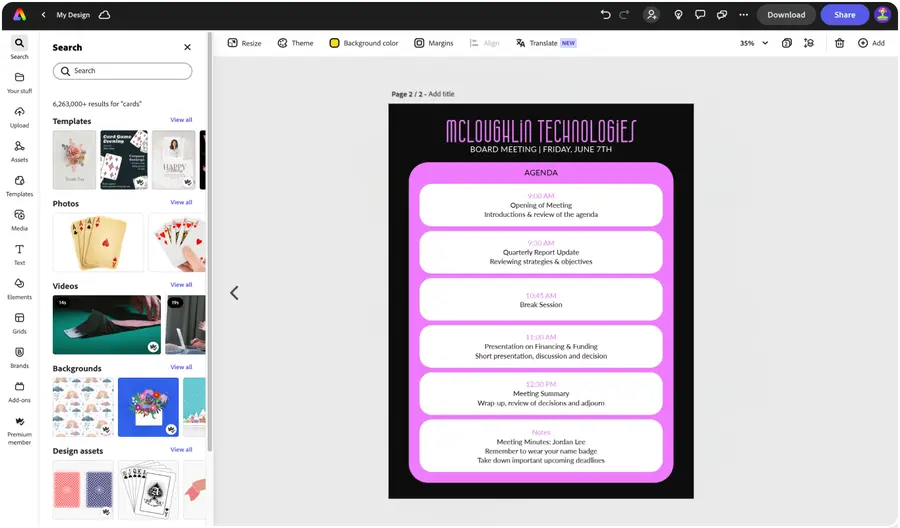Open the Margins toolbar option

coord(434,43)
